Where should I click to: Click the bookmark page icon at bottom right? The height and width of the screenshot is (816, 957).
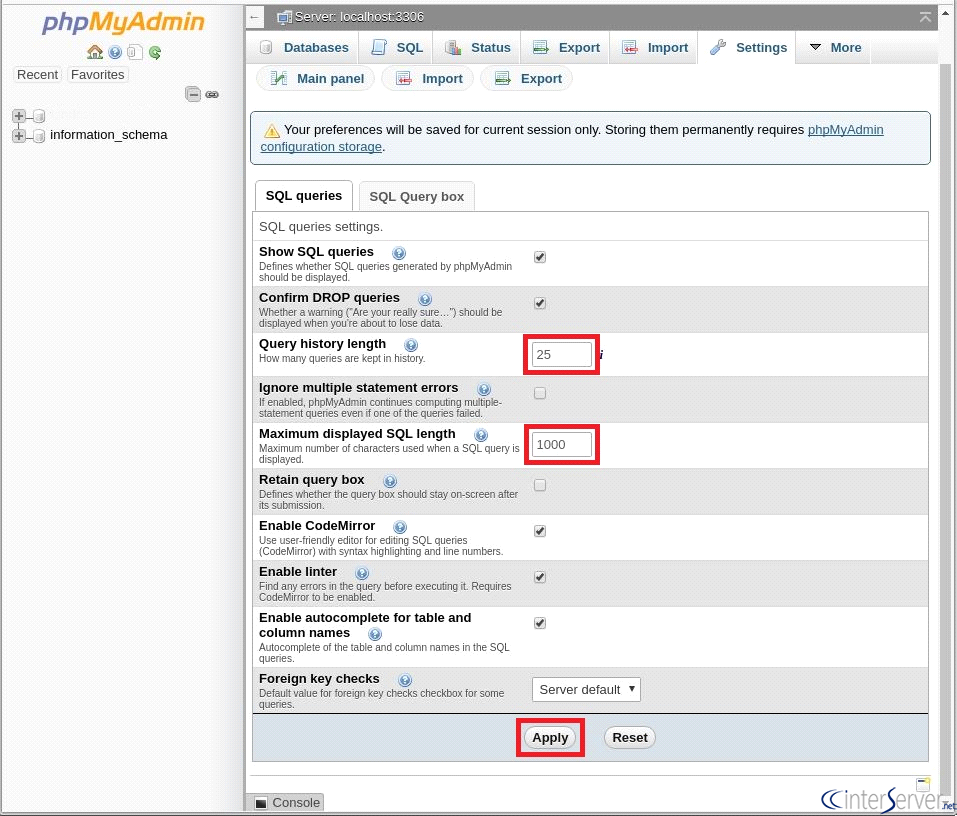923,784
